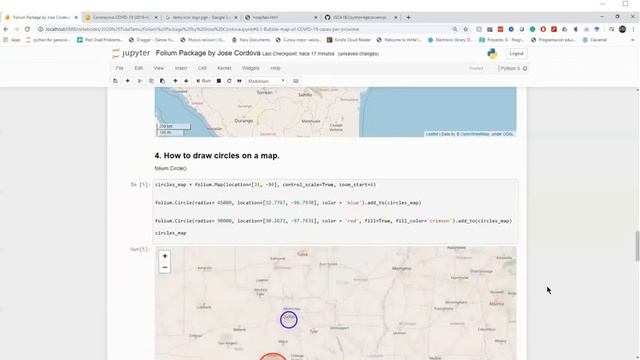The width and height of the screenshot is (640, 360).
Task: Insert a cell below with plus icon
Action: click(x=127, y=81)
